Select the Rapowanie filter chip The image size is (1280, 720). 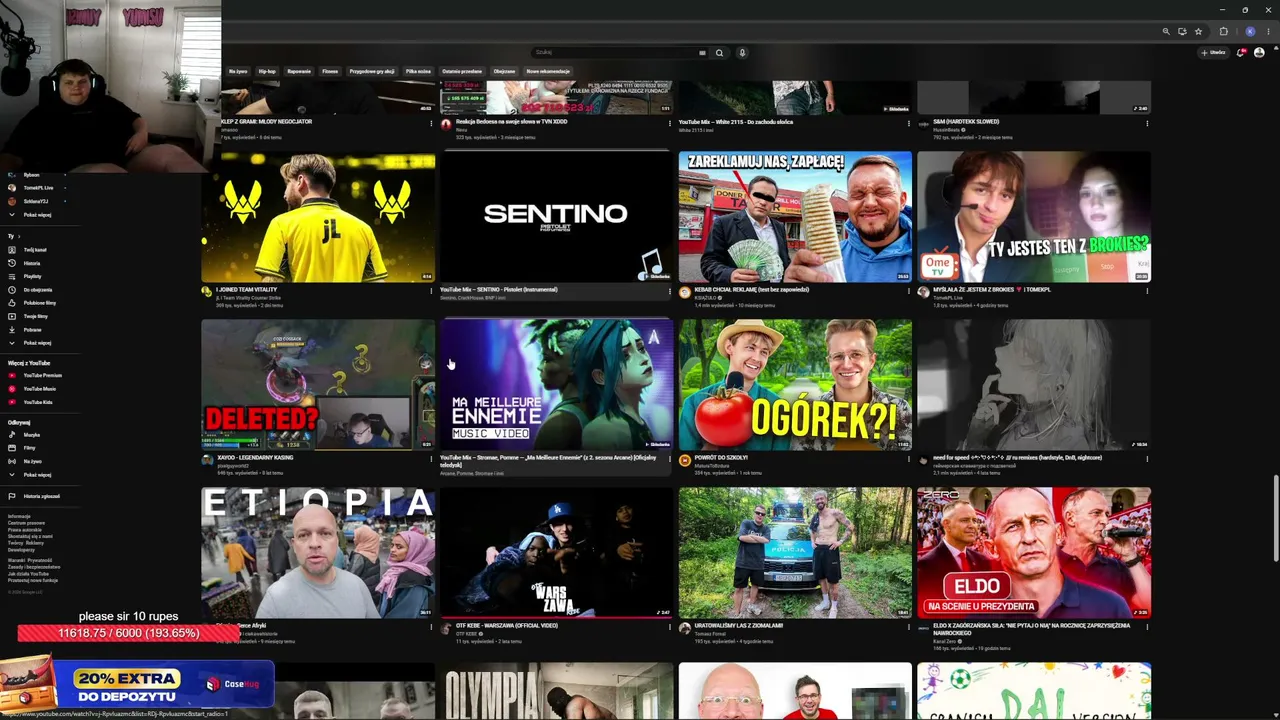[x=299, y=72]
